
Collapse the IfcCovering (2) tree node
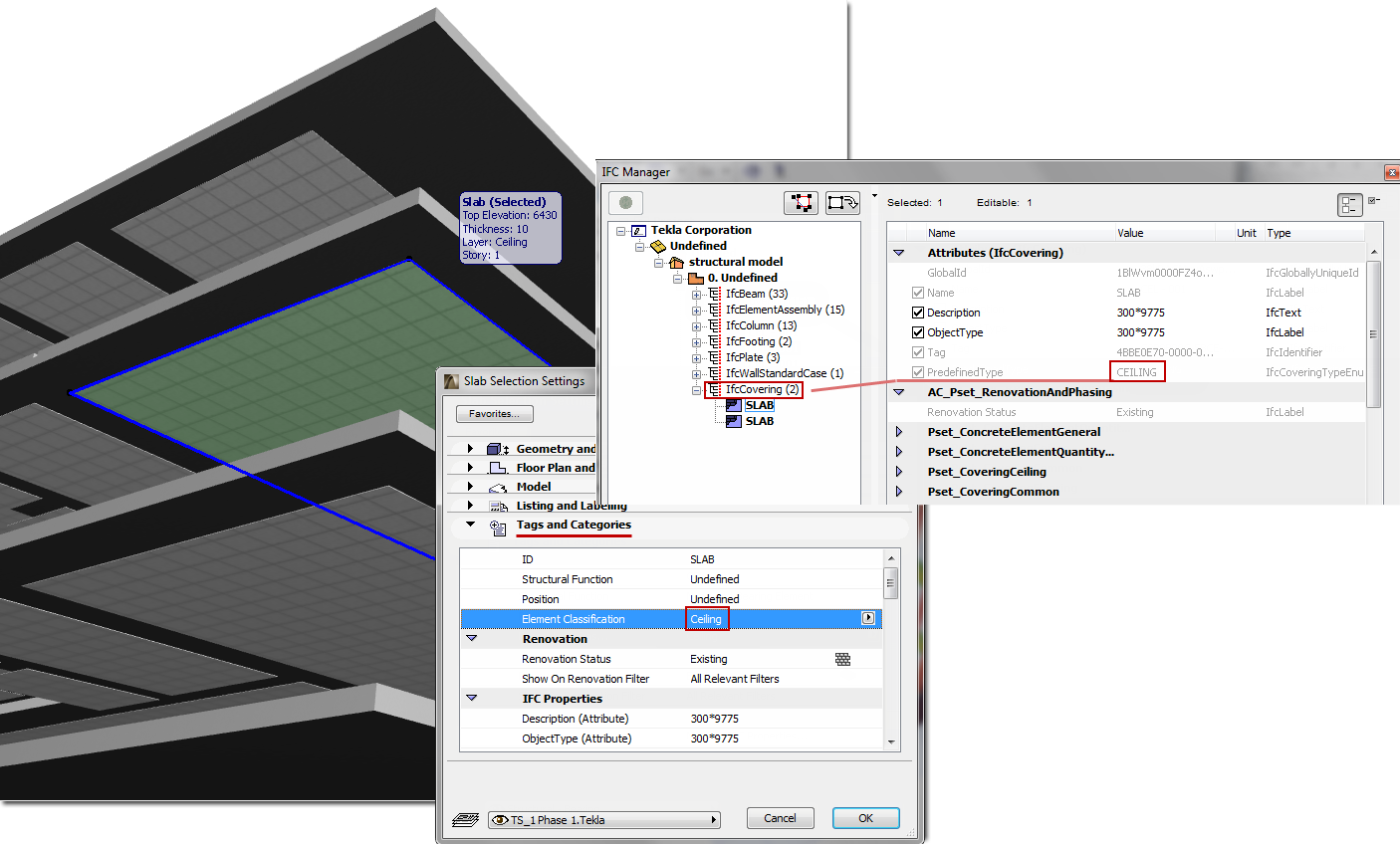[697, 390]
